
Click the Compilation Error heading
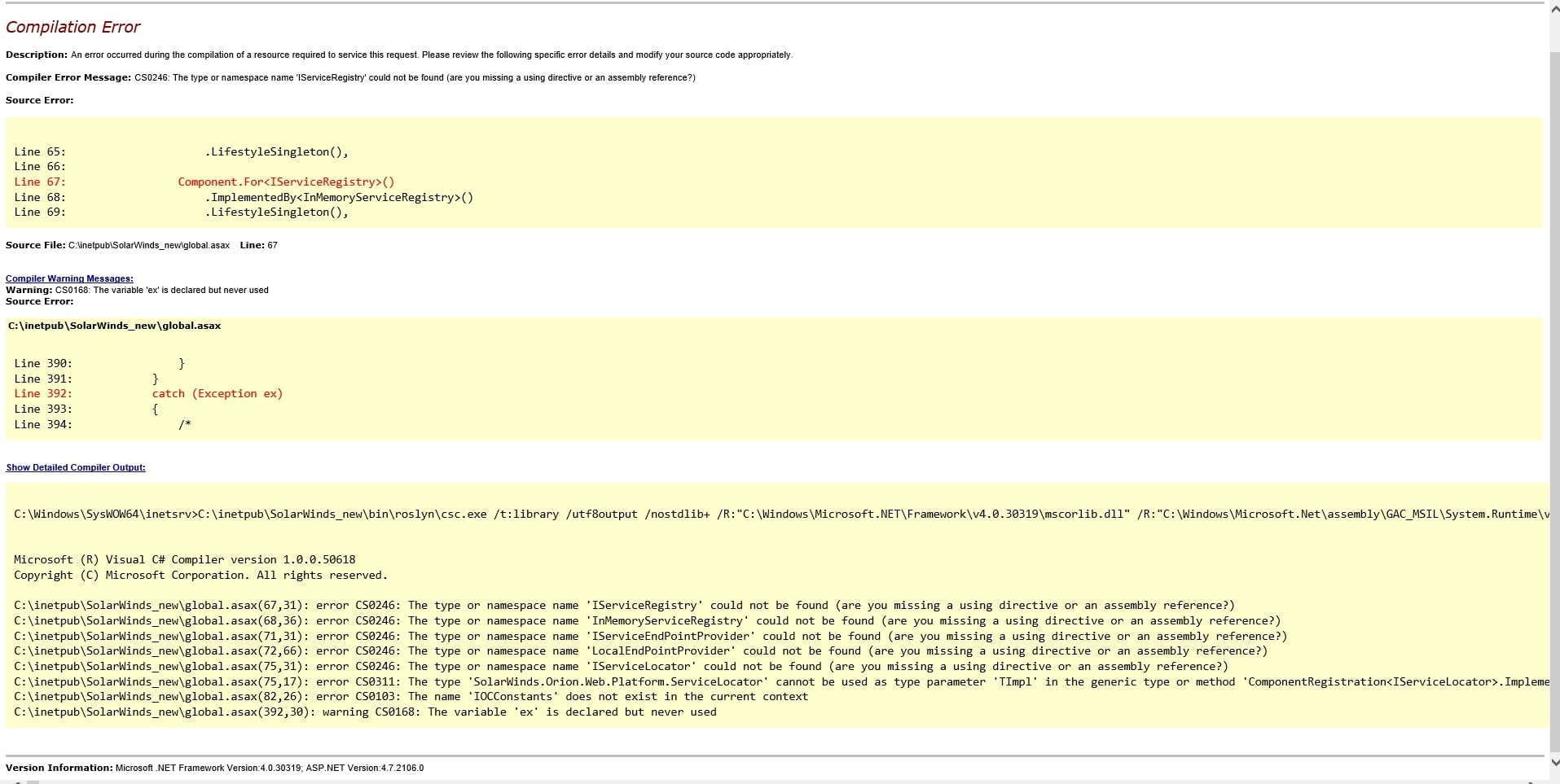coord(73,27)
